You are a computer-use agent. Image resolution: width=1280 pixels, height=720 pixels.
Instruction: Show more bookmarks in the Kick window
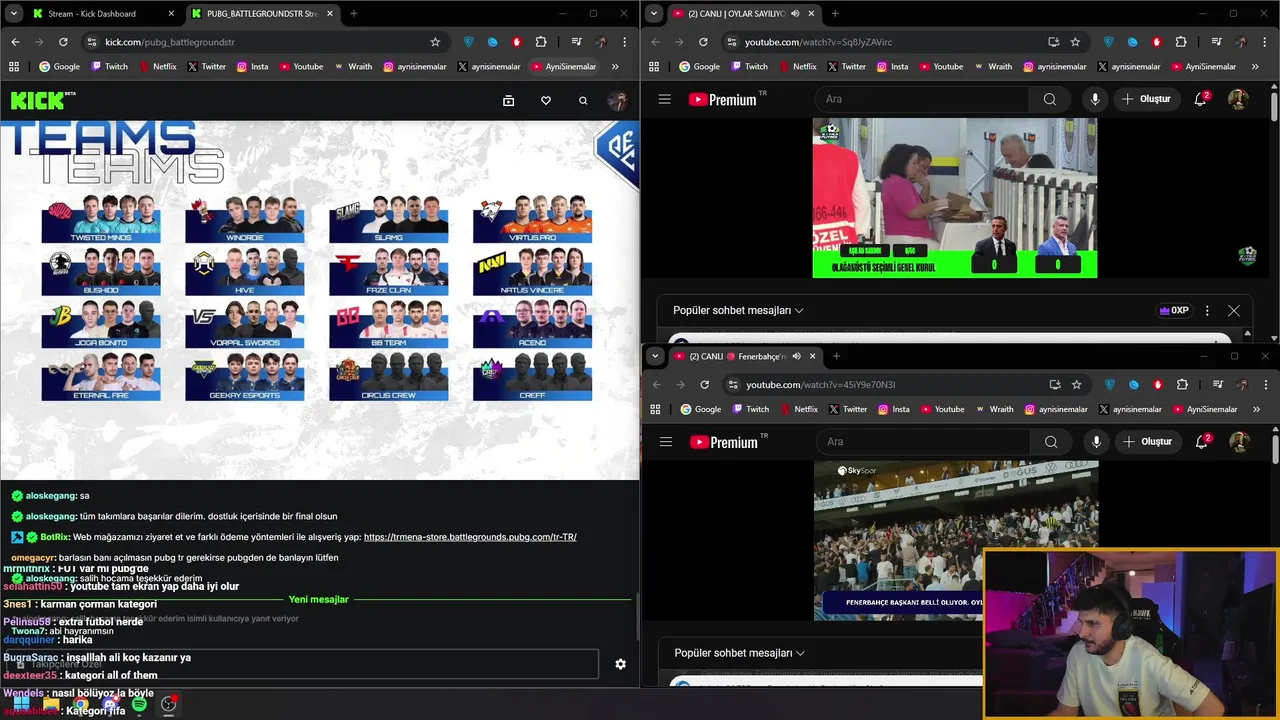[x=614, y=67]
